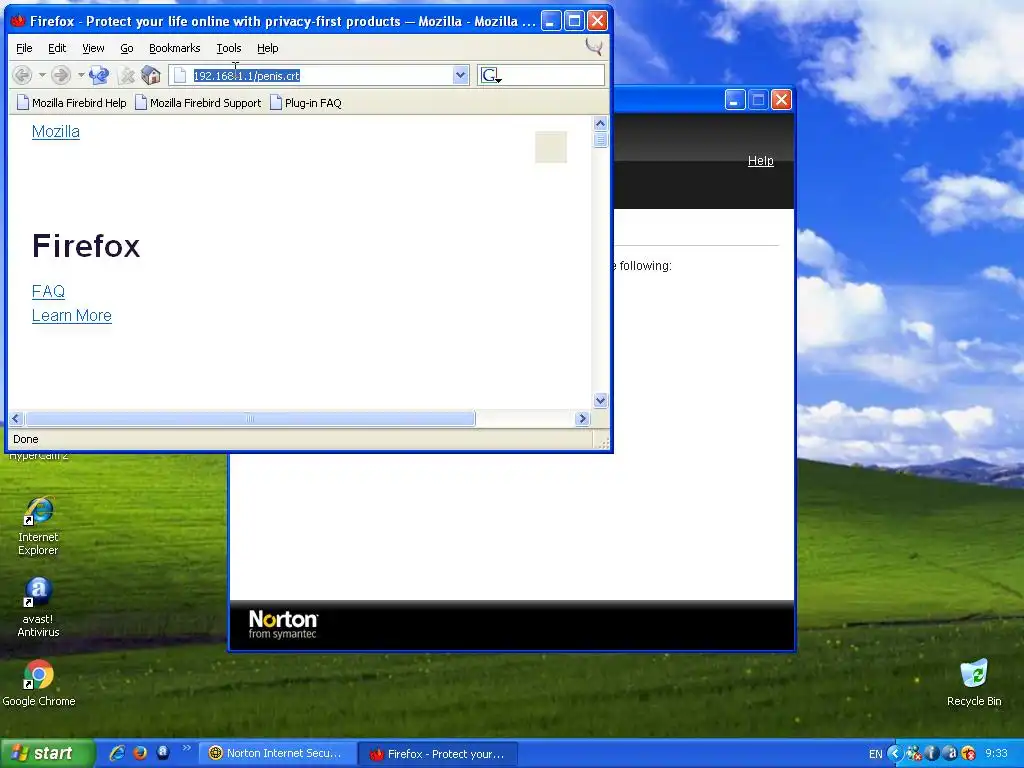This screenshot has height=768, width=1024.
Task: Open Mozilla Firebird Support bookmark
Action: click(x=198, y=103)
